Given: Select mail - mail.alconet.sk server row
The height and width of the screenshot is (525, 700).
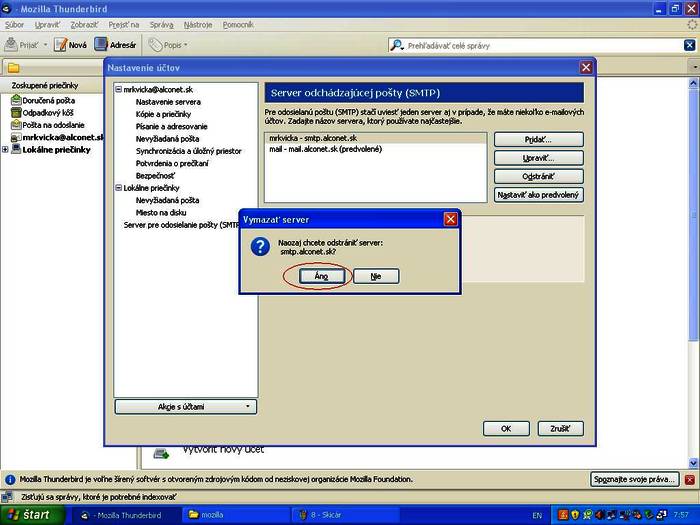Looking at the screenshot, I should [x=375, y=149].
